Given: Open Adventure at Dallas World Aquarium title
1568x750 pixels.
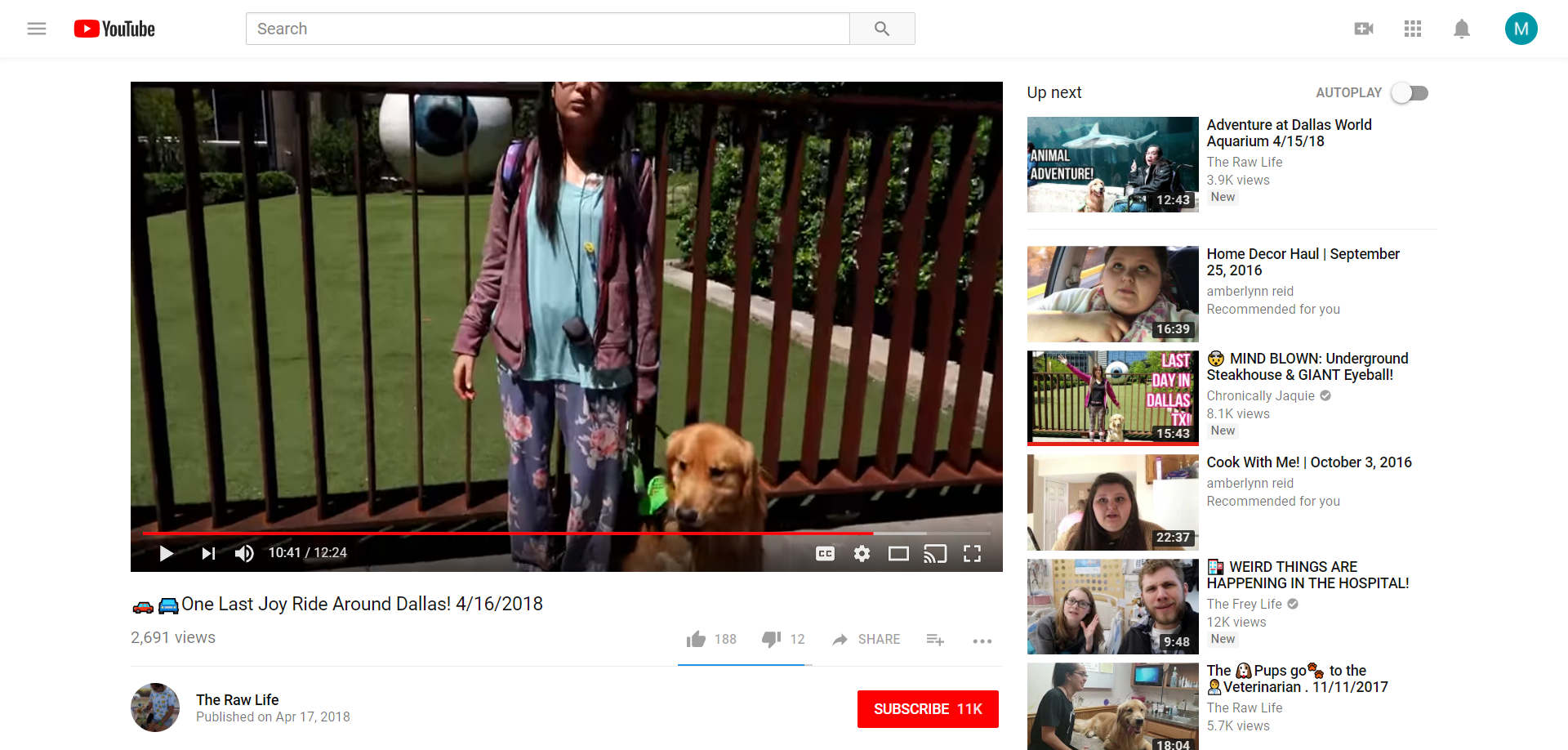Looking at the screenshot, I should click(x=1290, y=132).
